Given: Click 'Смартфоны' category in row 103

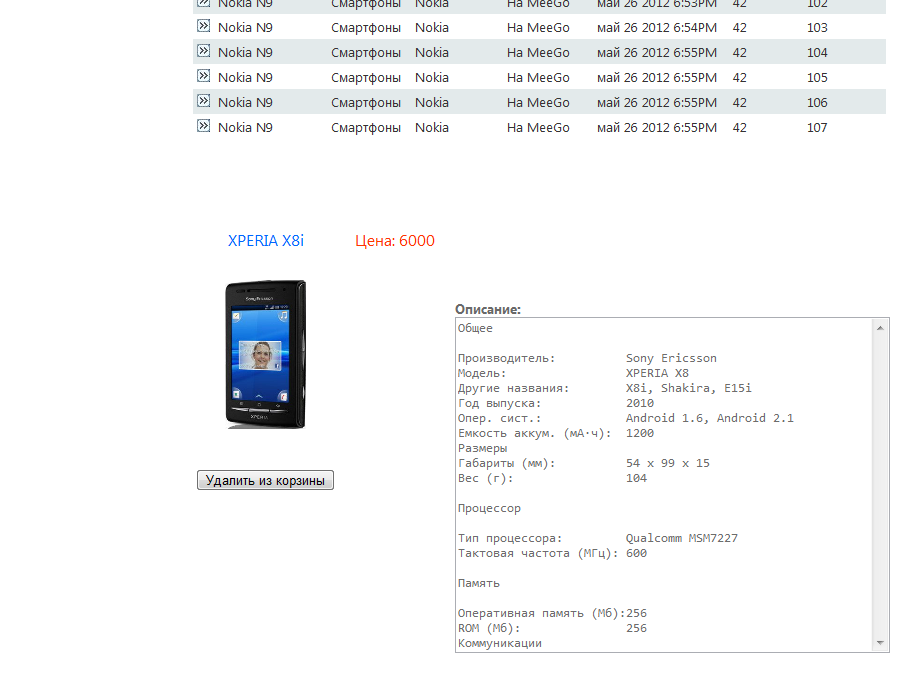Looking at the screenshot, I should click(366, 28).
